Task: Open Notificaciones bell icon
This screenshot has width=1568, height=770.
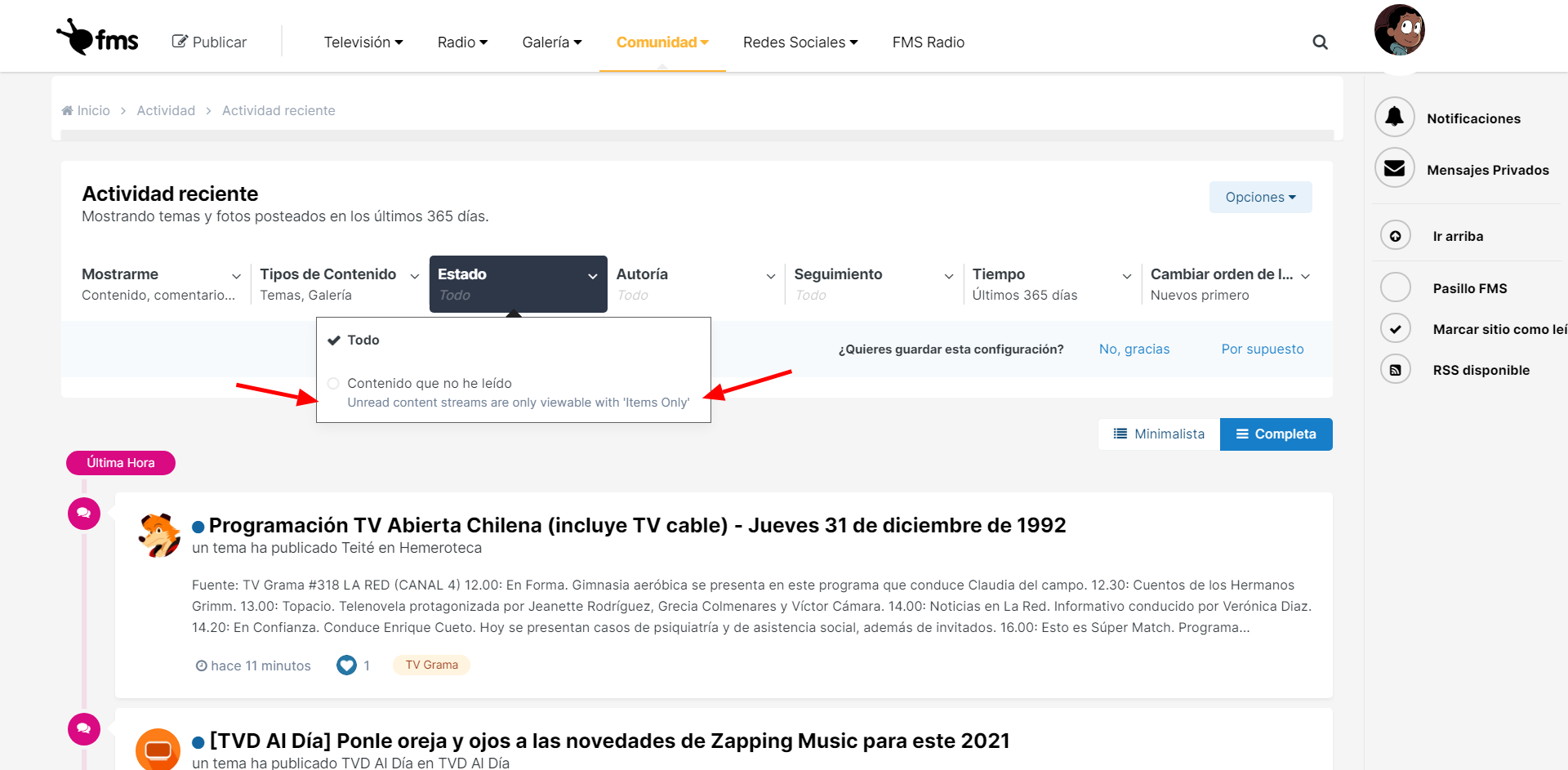Action: tap(1395, 118)
